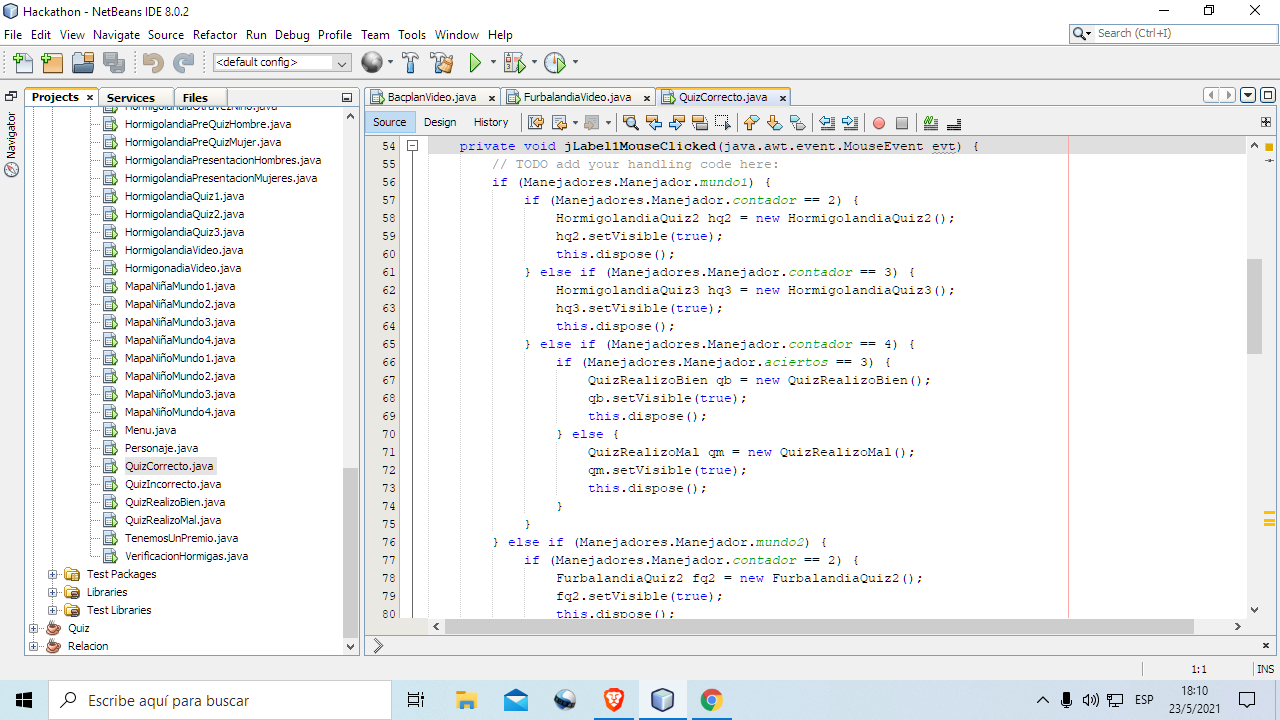Expand the Libraries folder node
Viewport: 1280px width, 720px height.
53,592
